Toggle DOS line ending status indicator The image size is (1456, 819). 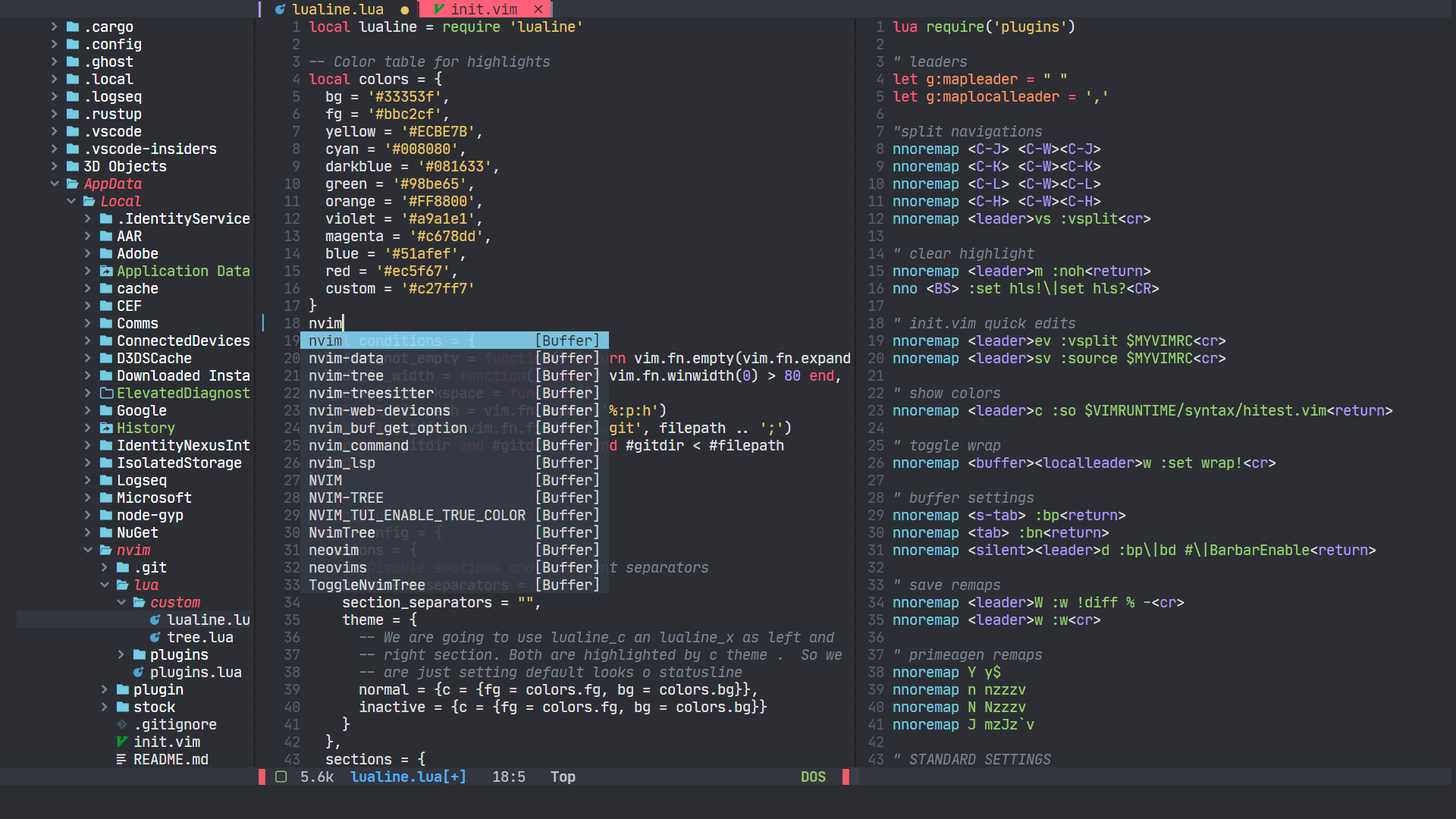coord(814,776)
